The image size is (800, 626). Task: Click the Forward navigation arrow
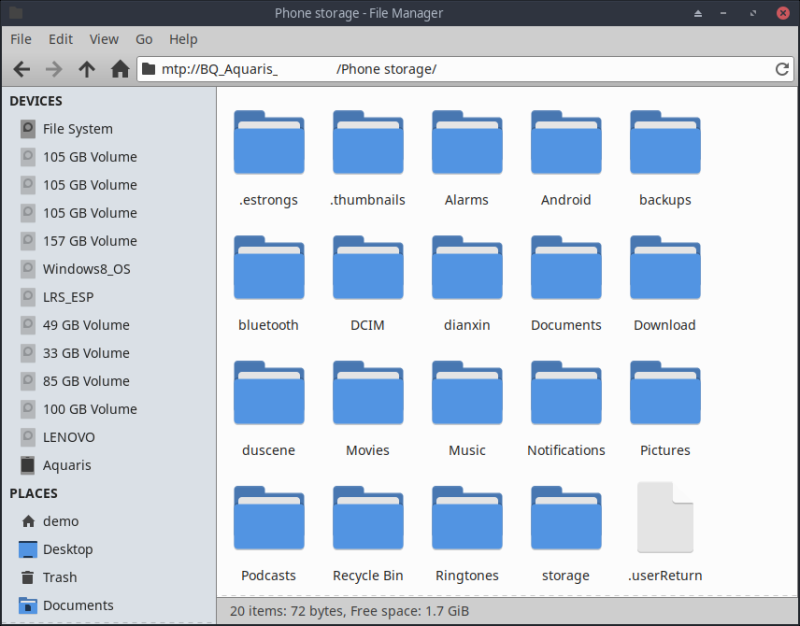(x=54, y=69)
